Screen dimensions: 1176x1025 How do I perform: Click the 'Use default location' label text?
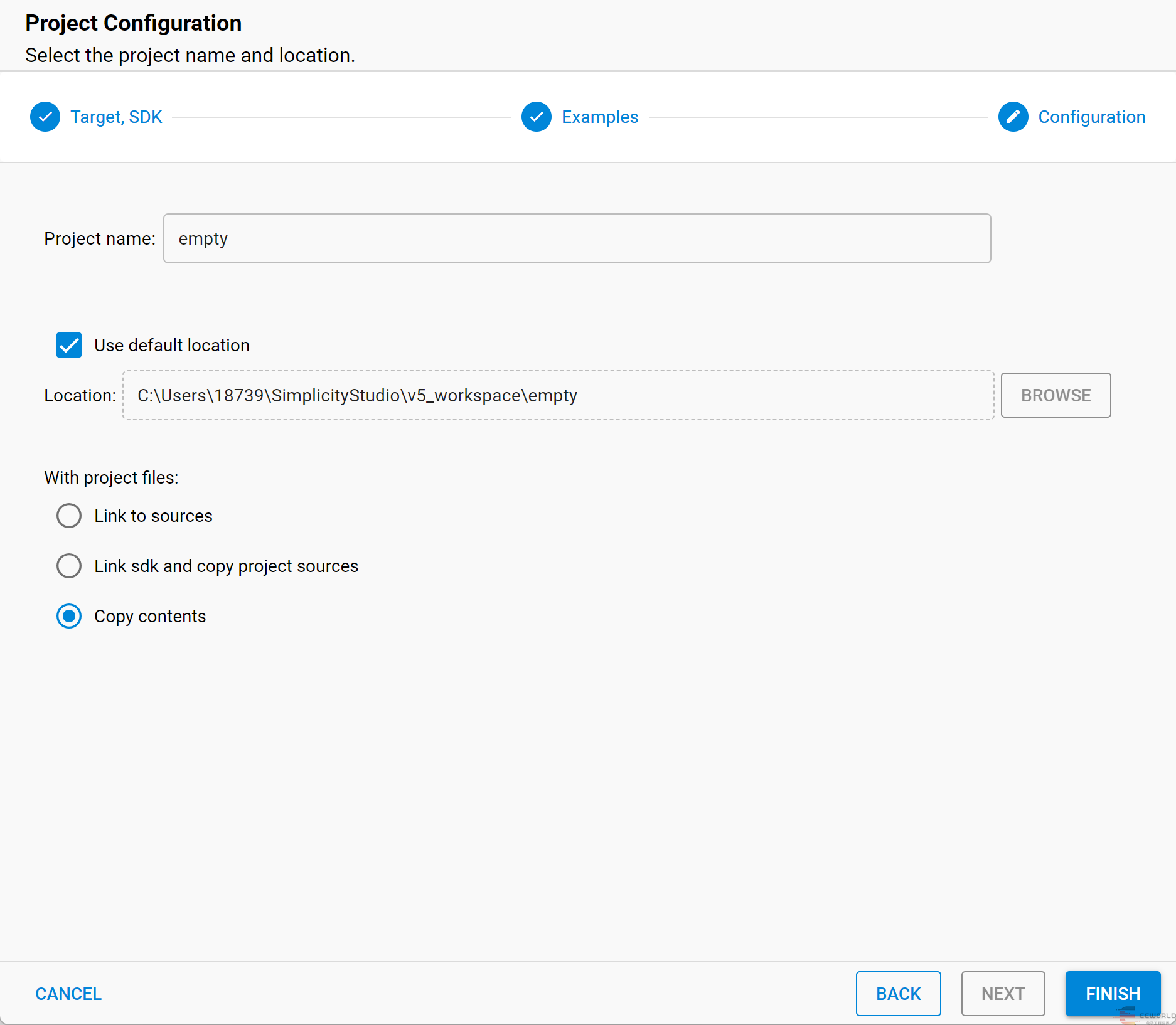(x=172, y=345)
